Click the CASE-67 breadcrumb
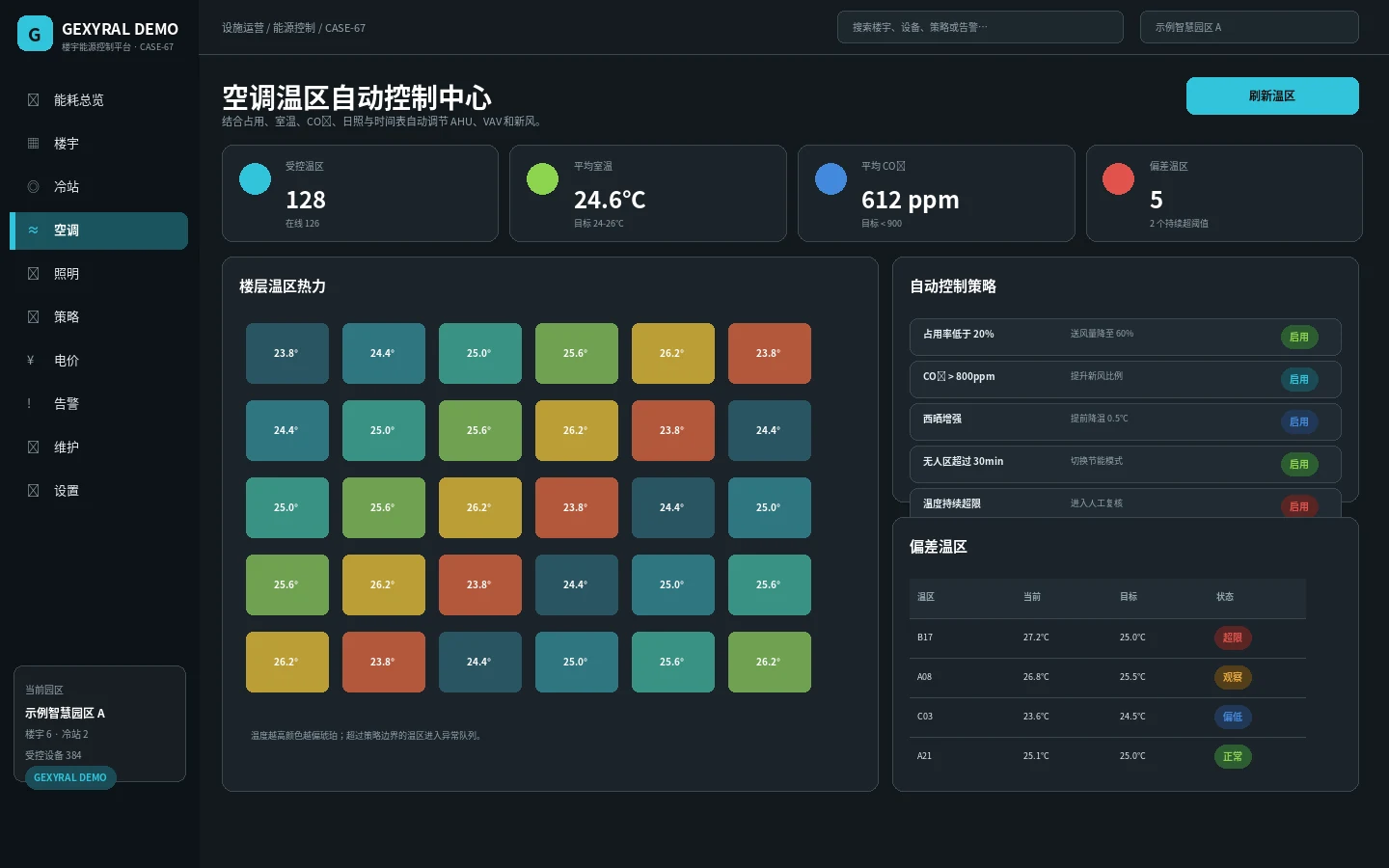1389x868 pixels. tap(345, 28)
